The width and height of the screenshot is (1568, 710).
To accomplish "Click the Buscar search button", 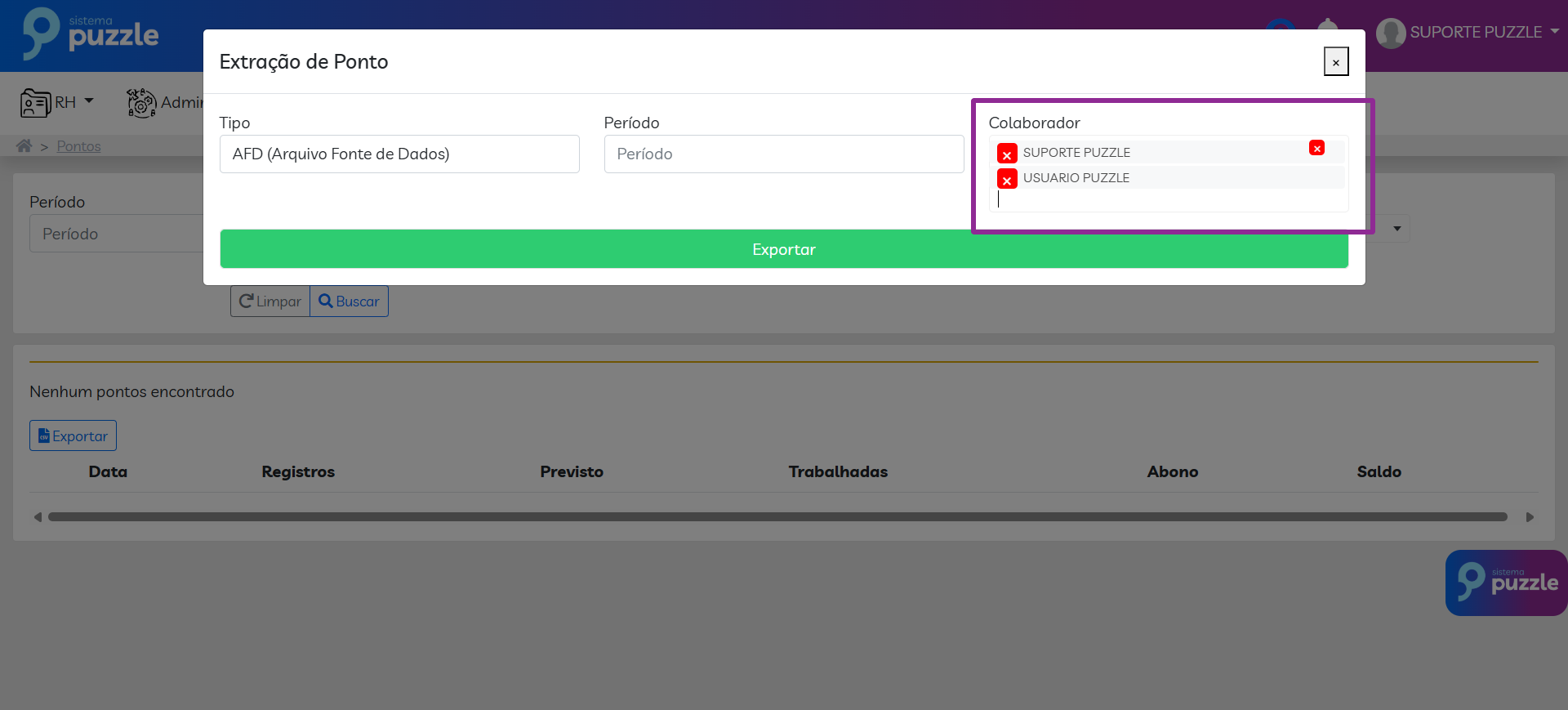I will [349, 301].
